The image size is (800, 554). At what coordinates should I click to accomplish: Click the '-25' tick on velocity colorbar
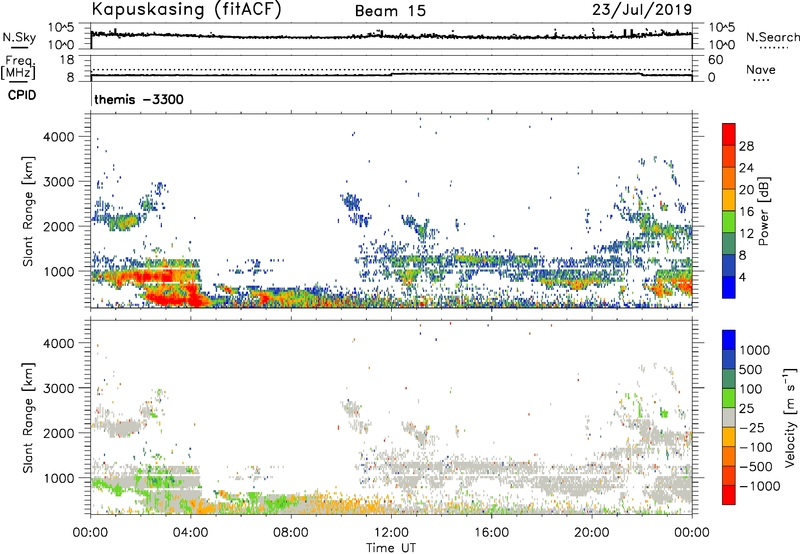752,427
